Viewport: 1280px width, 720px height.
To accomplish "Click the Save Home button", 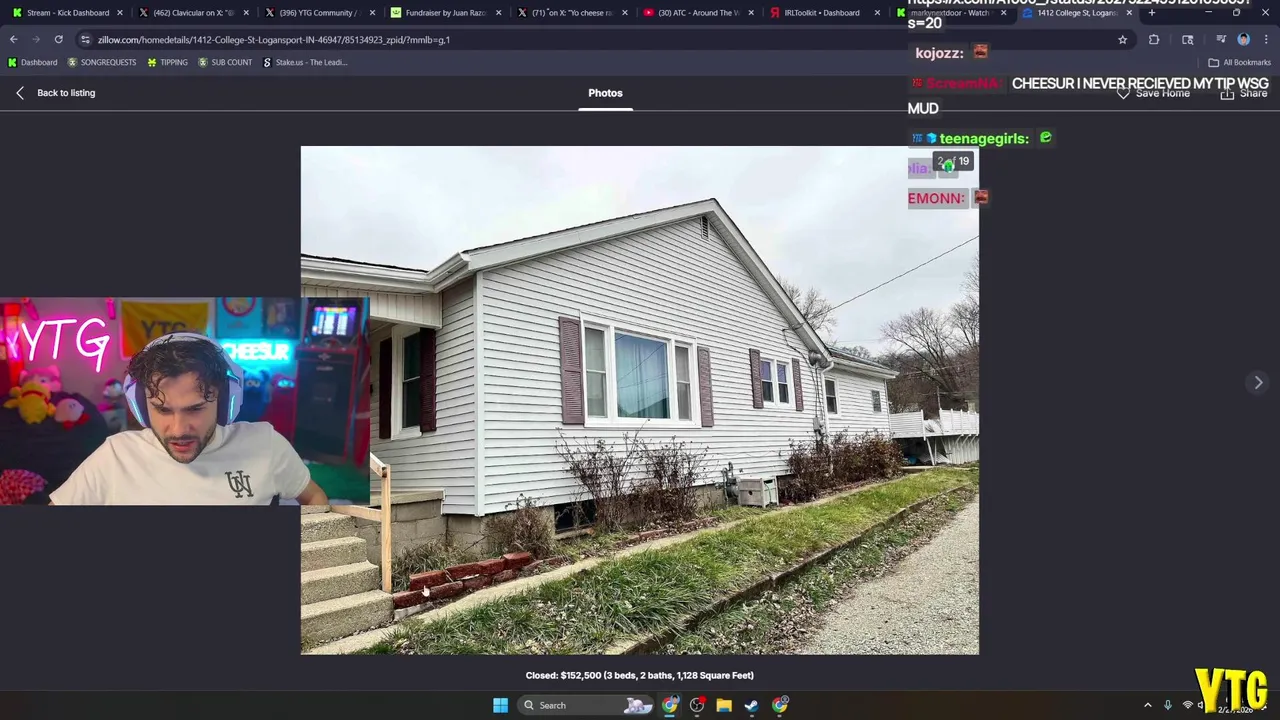I will [x=1152, y=93].
